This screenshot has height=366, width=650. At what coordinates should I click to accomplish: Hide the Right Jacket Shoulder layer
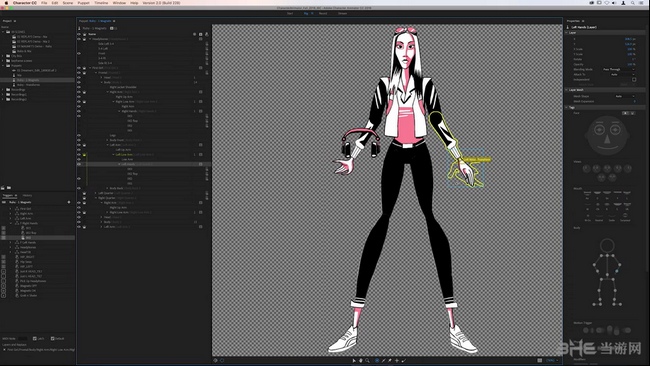coord(79,87)
